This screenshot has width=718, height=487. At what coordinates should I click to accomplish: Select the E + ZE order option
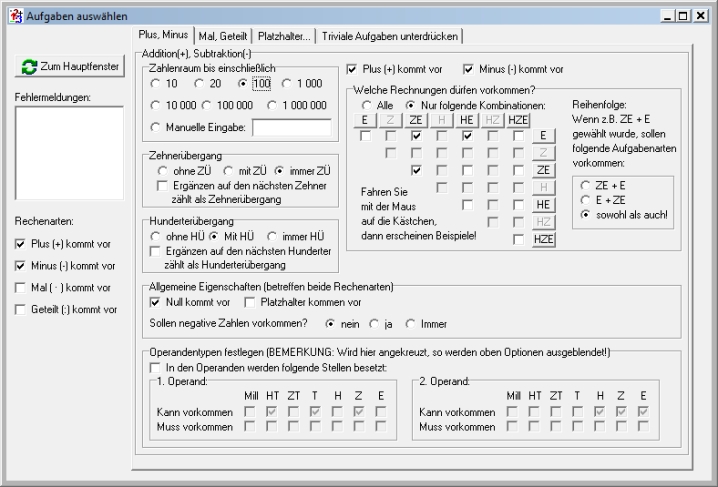click(585, 200)
